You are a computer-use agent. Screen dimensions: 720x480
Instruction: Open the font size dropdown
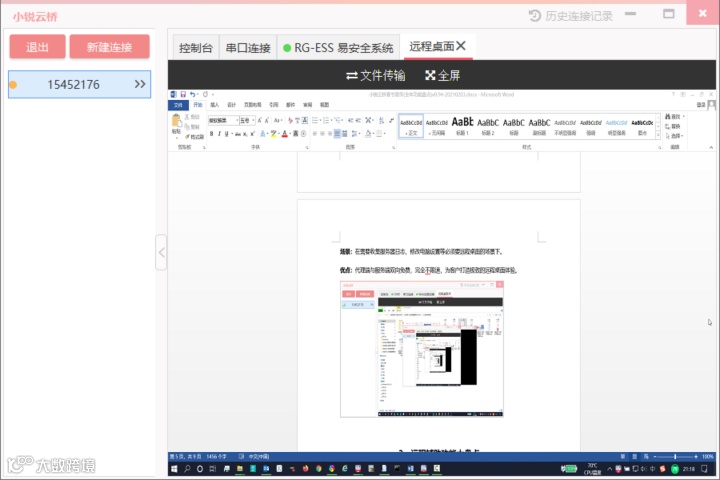[253, 120]
